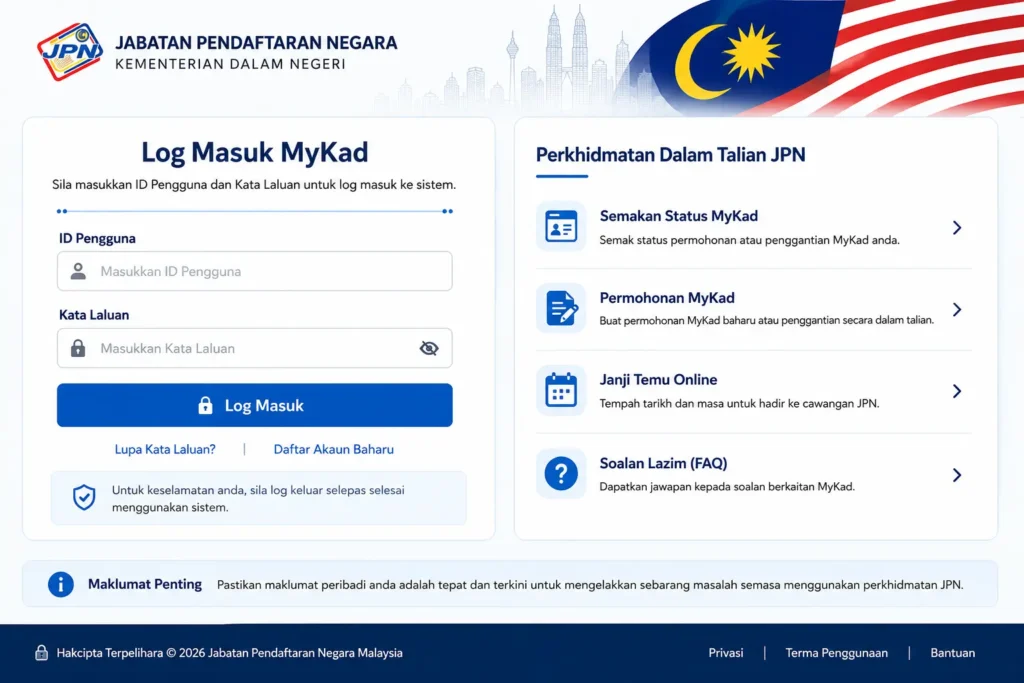The height and width of the screenshot is (683, 1024).
Task: Focus the ID Pengguna input field
Action: click(x=255, y=271)
